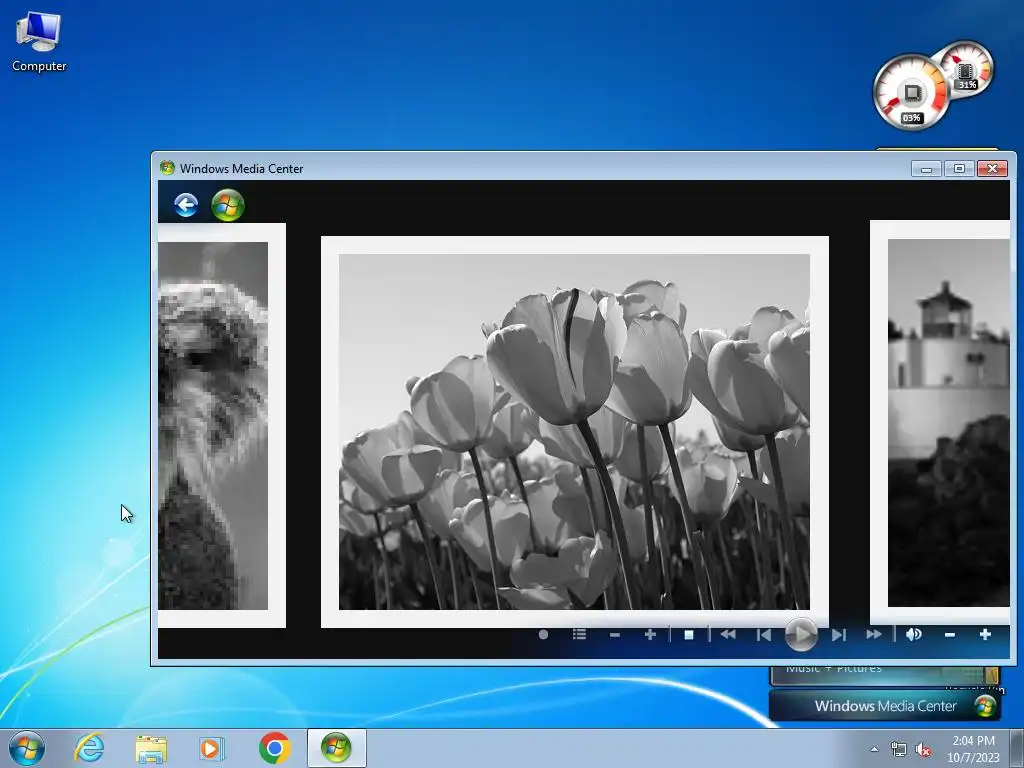
Task: Click Show Desktop strip at taskbar end
Action: pos(1017,748)
